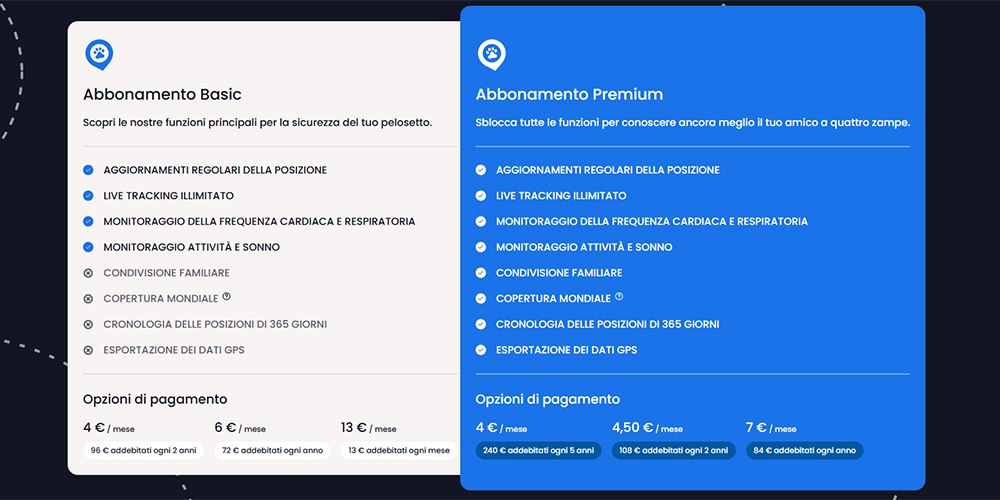Click Premium Cronologia delle posizioni 365 giorni
The height and width of the screenshot is (500, 1000).
[607, 324]
